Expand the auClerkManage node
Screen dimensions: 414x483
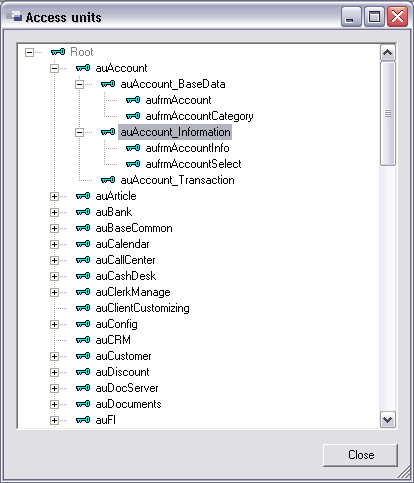[x=54, y=292]
